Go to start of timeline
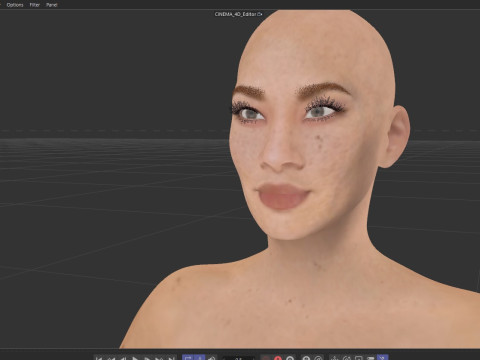The image size is (480, 360). (x=99, y=358)
